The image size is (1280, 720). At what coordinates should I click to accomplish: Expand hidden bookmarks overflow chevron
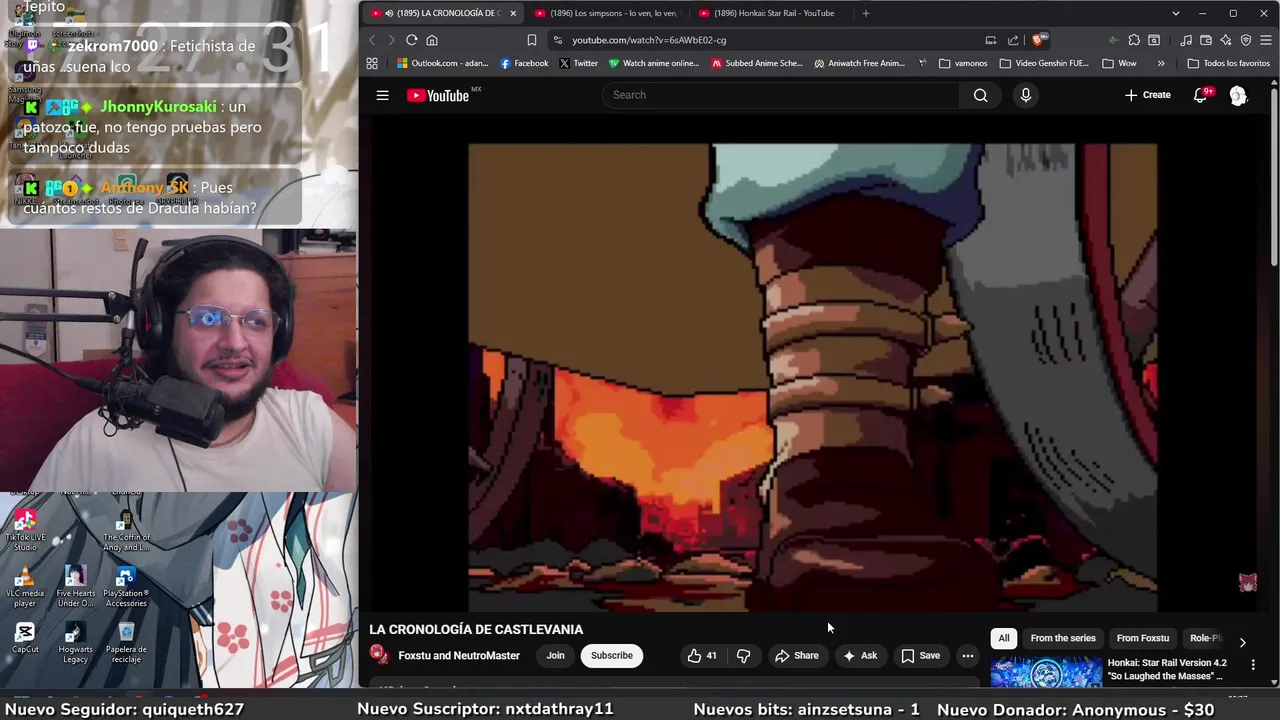click(x=1160, y=63)
